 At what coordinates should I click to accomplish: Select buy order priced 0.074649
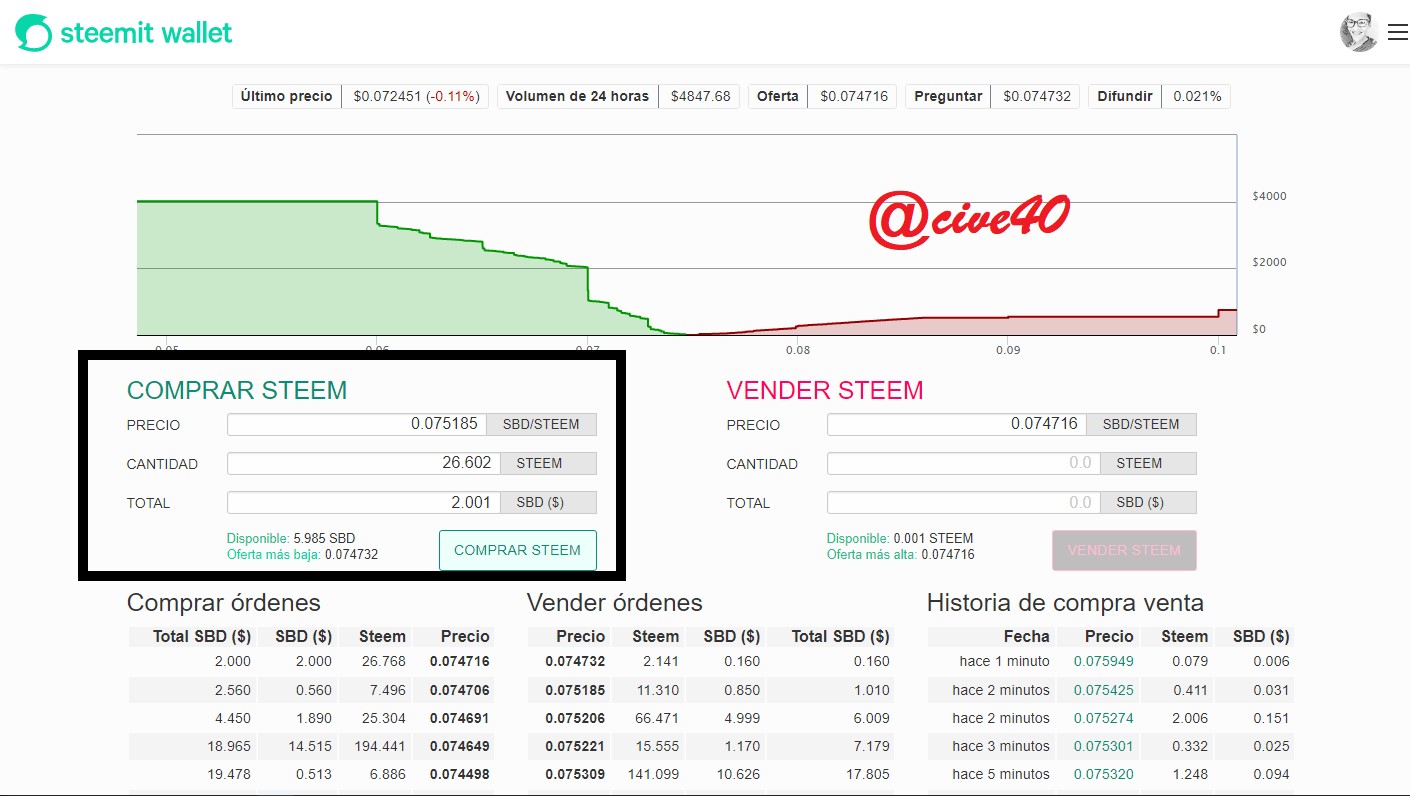310,746
